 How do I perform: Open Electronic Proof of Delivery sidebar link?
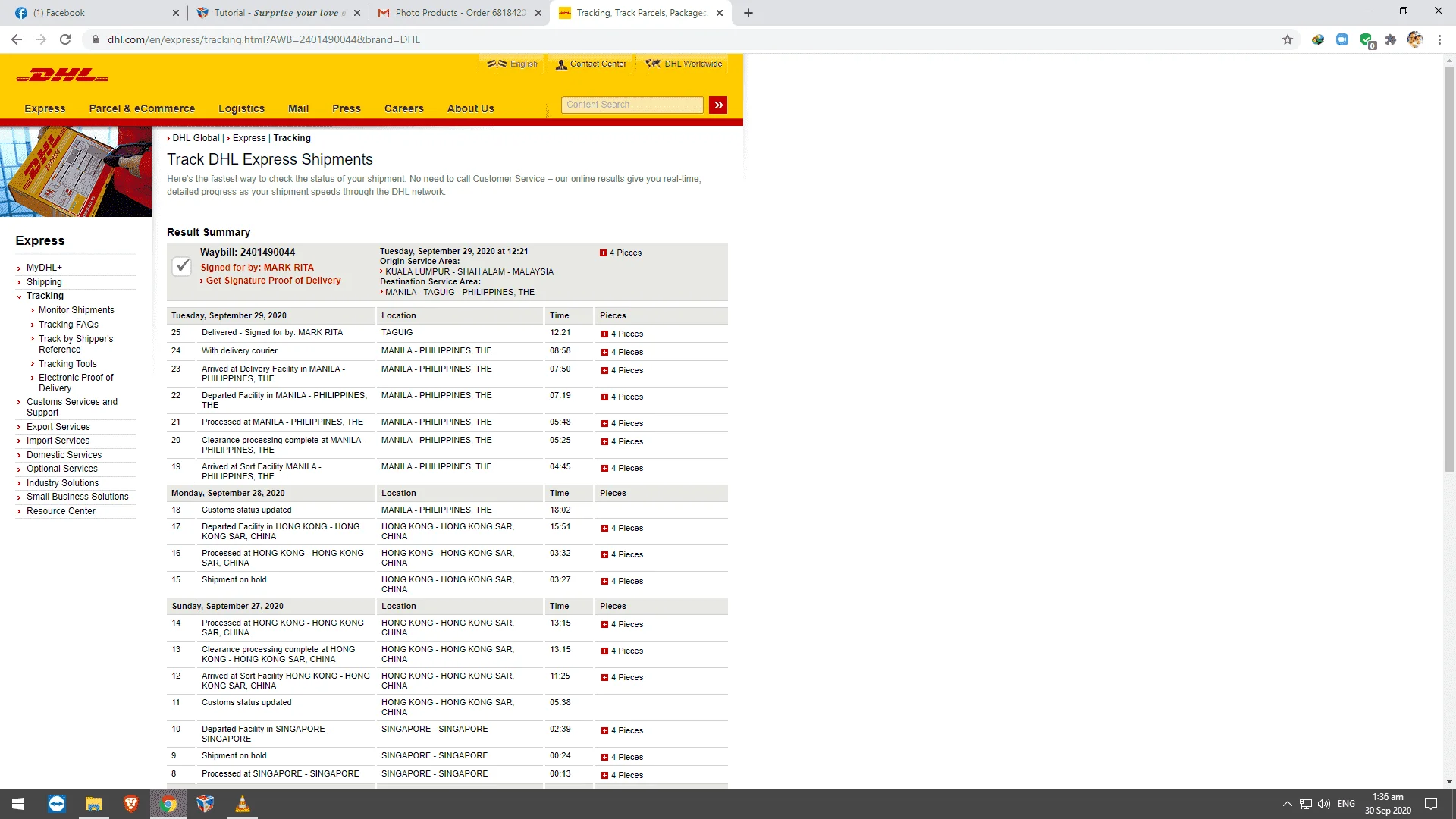pyautogui.click(x=76, y=383)
